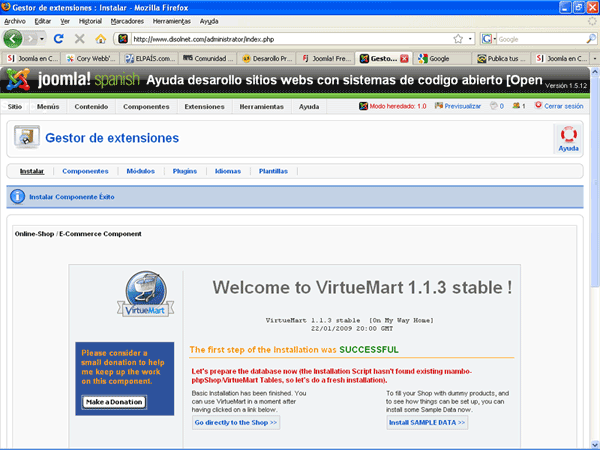Open the Ayuda browser menu
This screenshot has width=600, height=450.
(x=209, y=21)
